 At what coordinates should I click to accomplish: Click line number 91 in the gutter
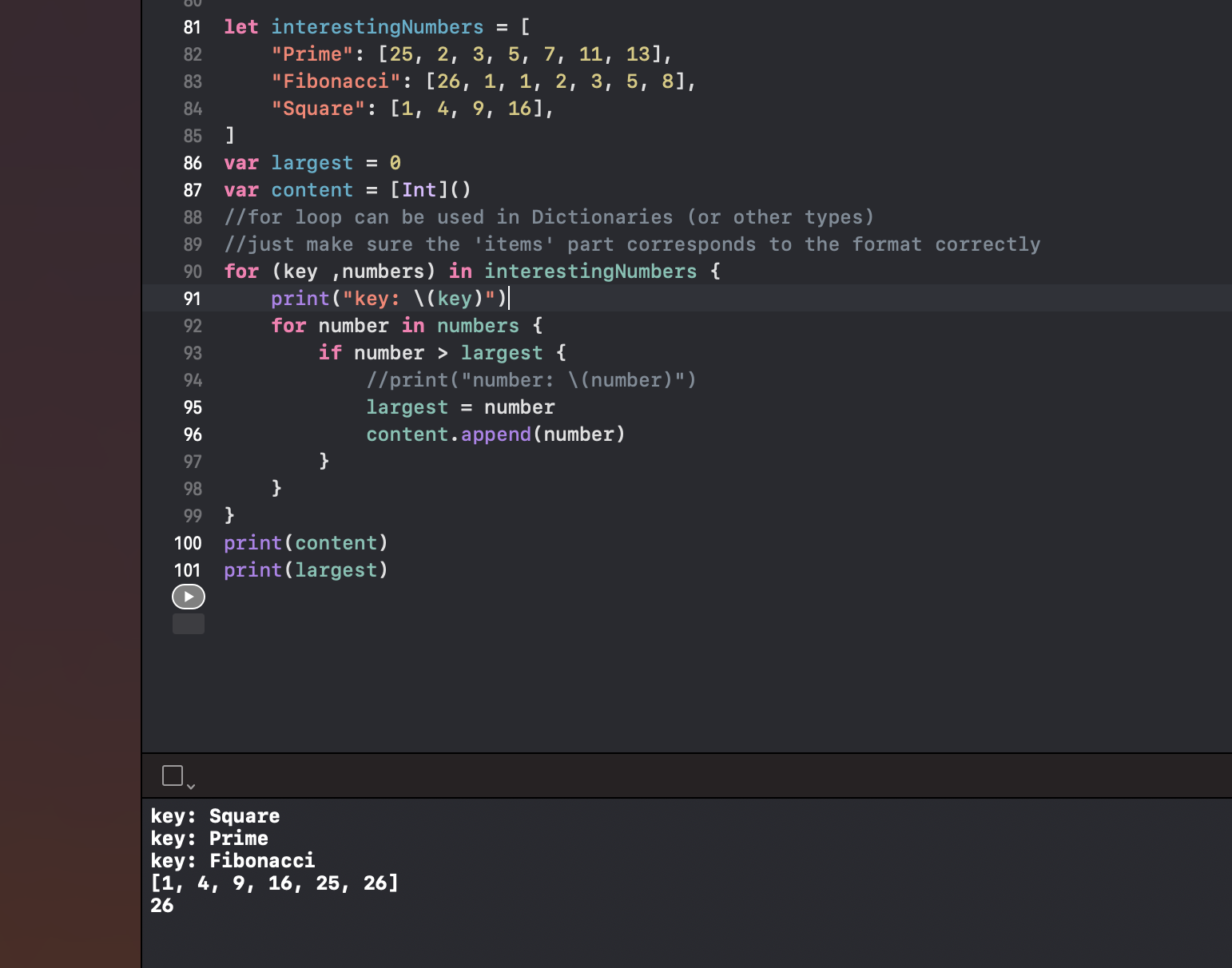pyautogui.click(x=192, y=299)
